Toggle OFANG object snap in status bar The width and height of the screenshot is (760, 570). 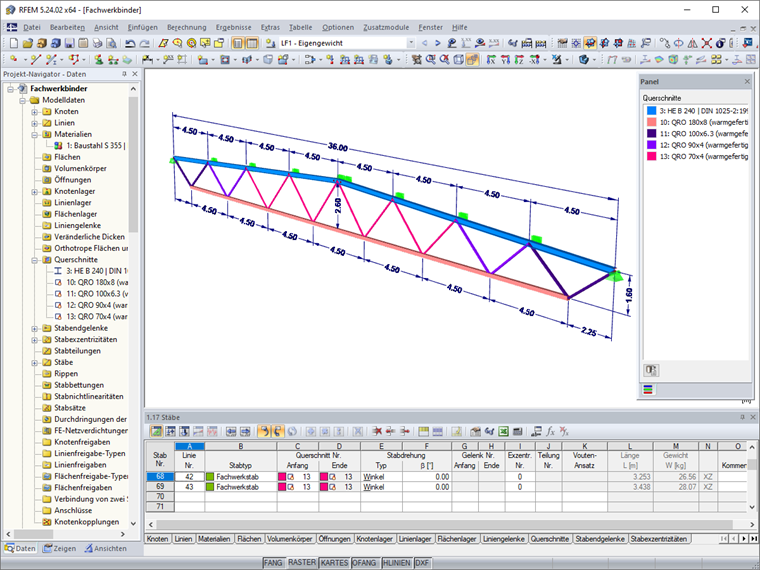(x=364, y=563)
